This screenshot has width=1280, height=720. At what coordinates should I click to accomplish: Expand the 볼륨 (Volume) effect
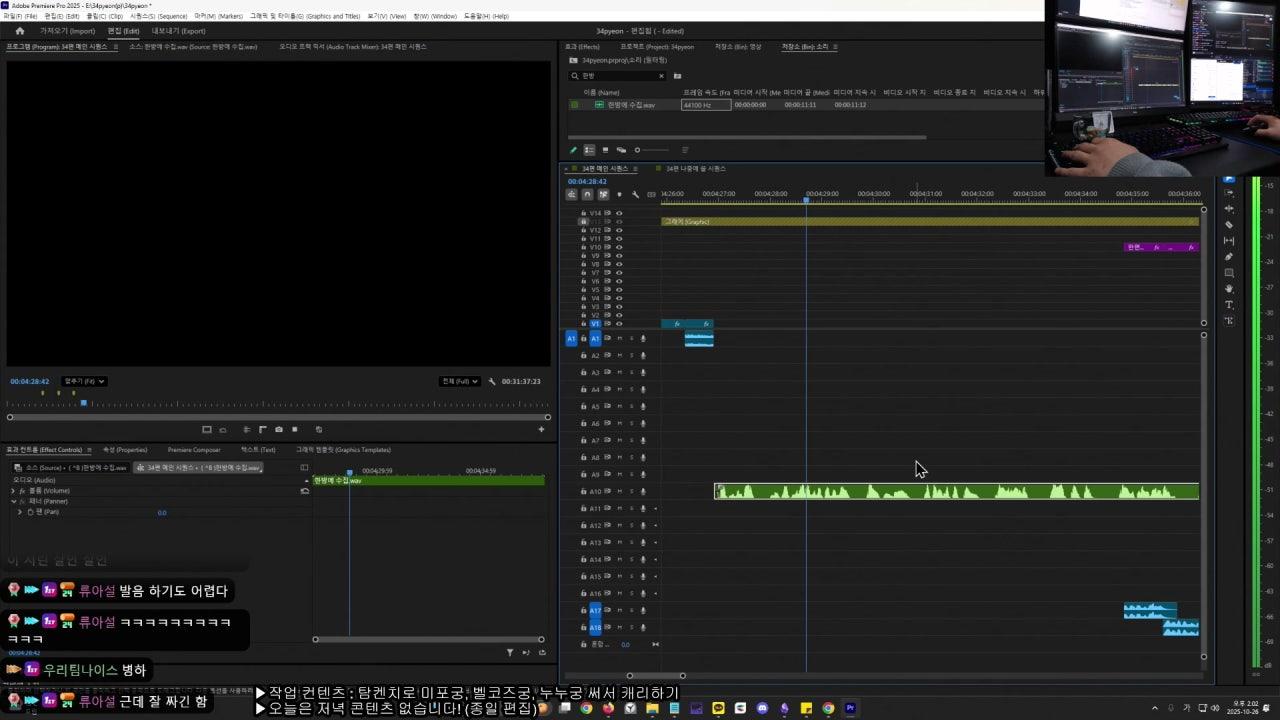13,491
